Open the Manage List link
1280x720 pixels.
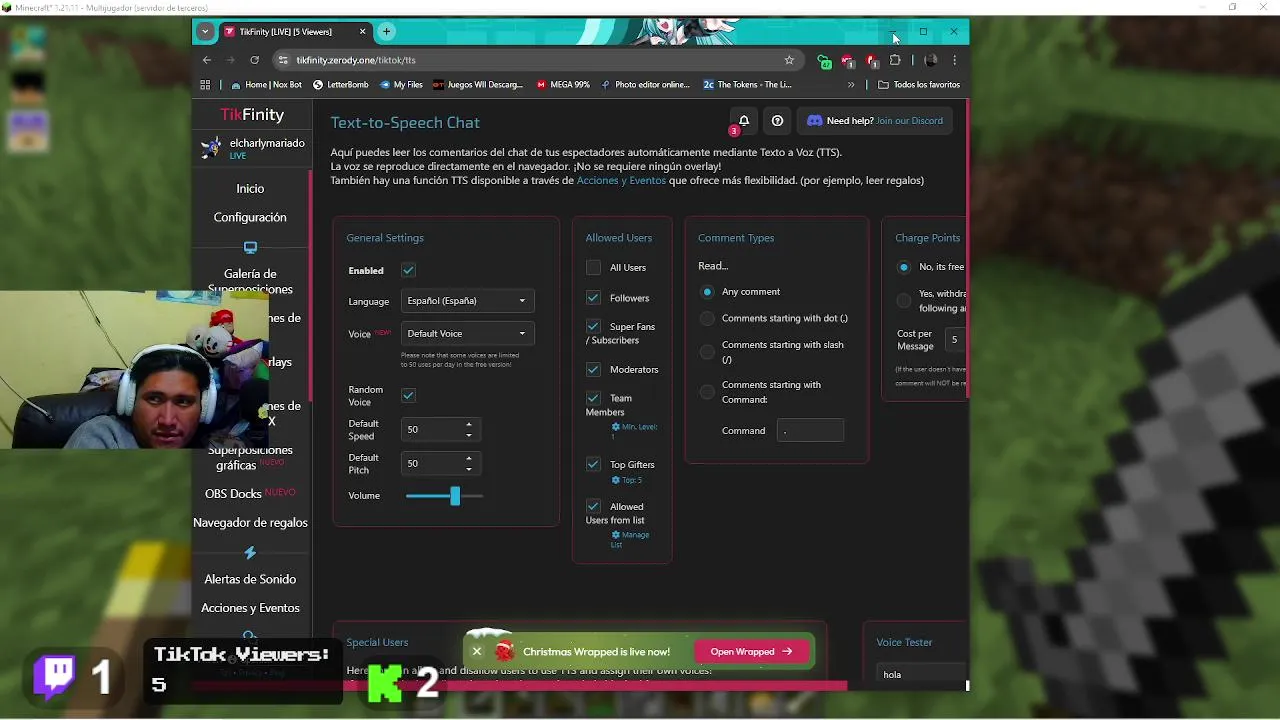click(630, 540)
